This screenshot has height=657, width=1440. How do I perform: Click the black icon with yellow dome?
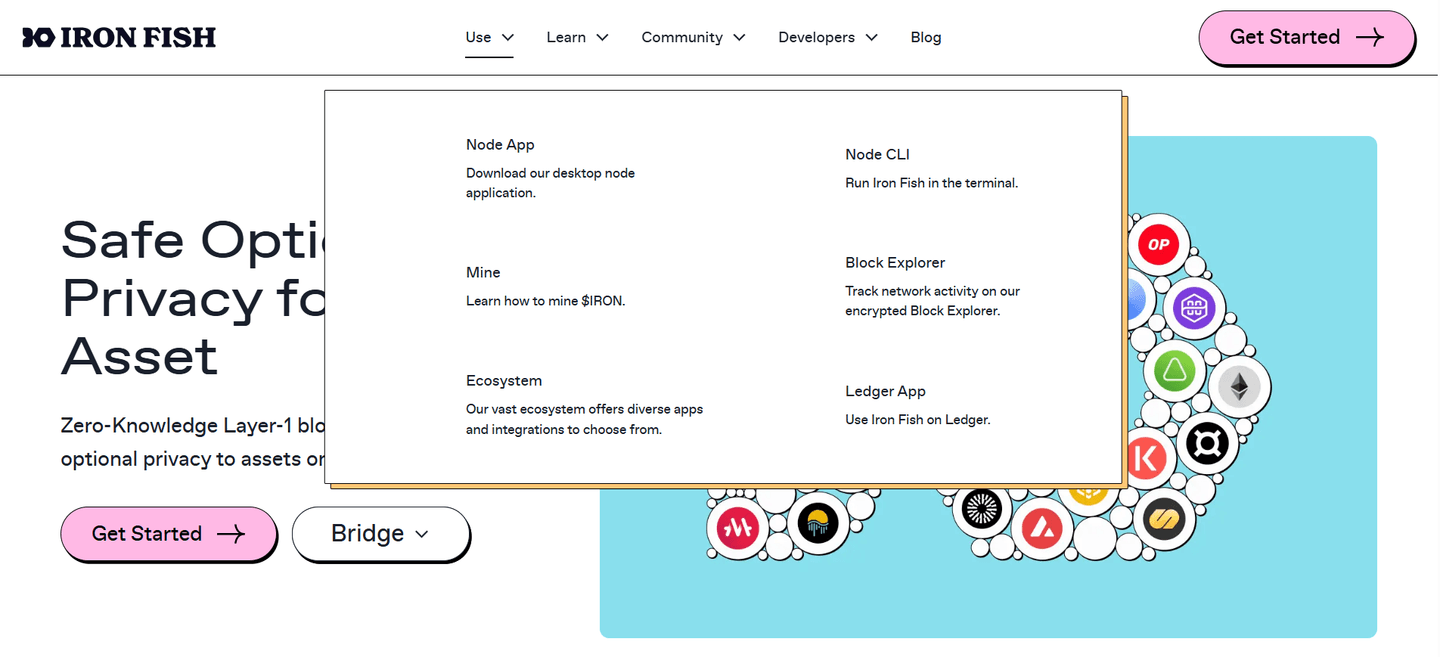[817, 522]
